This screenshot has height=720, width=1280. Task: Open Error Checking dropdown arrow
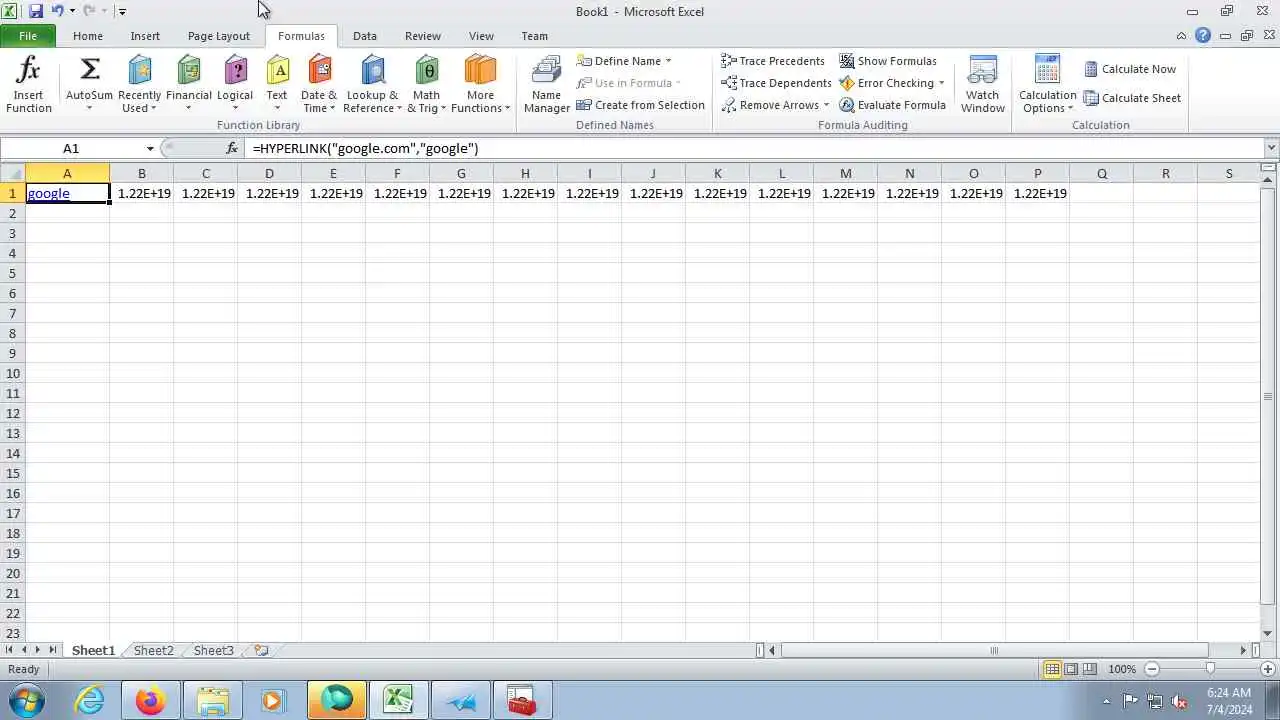[941, 83]
